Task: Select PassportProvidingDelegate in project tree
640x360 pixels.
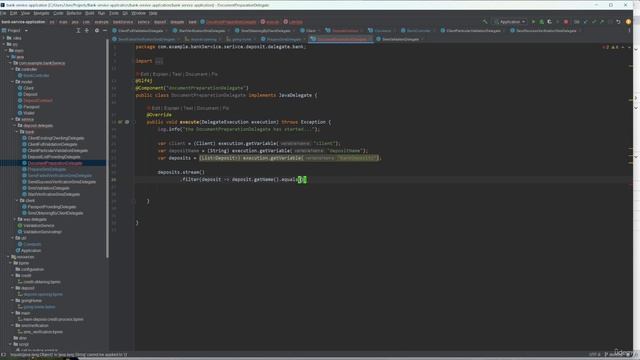Action: [x=52, y=207]
